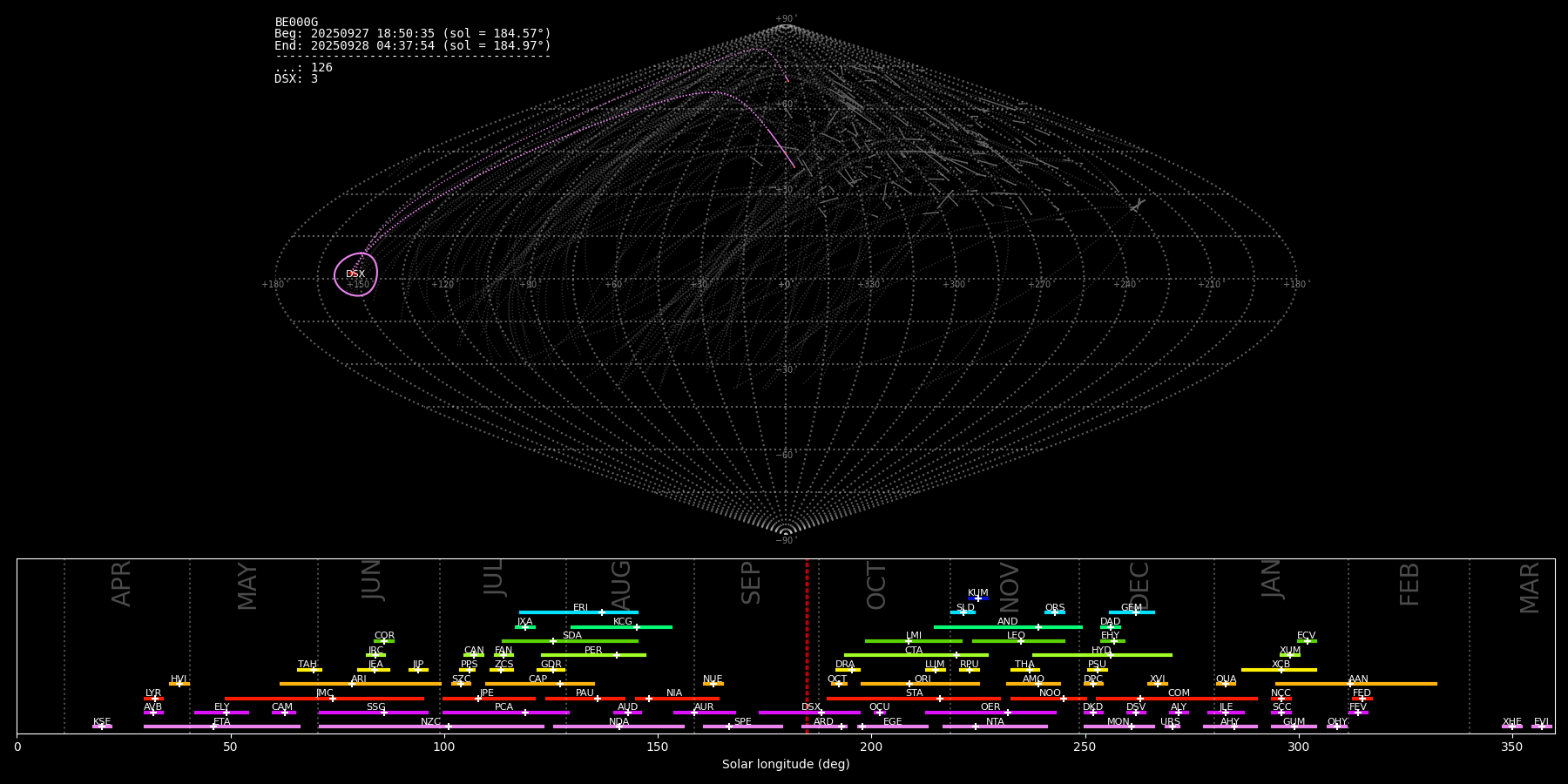Click the JMC red shower bar label

(324, 693)
